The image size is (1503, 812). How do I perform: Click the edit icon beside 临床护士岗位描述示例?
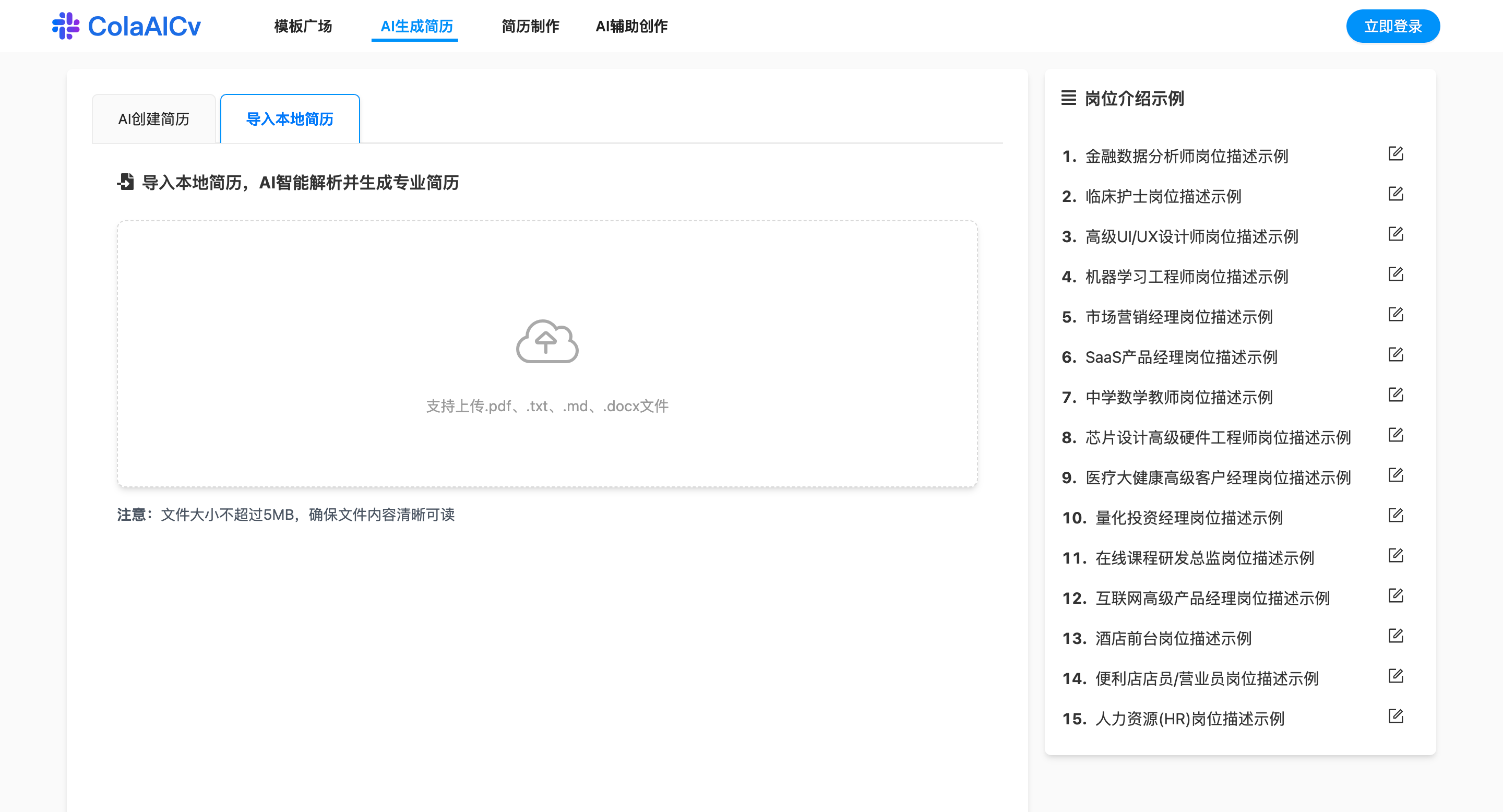(1396, 194)
